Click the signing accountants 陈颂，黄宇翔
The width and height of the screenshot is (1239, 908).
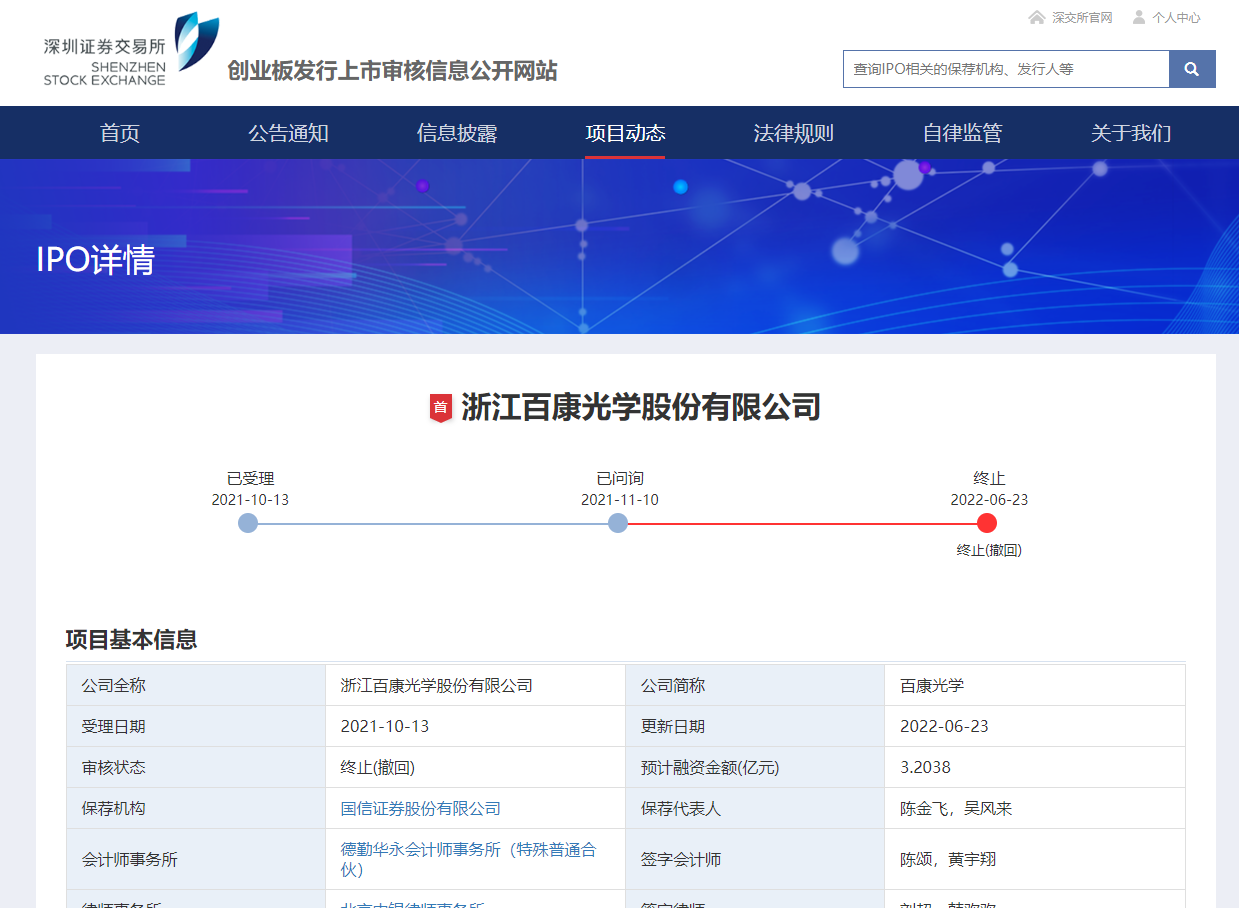click(x=948, y=860)
